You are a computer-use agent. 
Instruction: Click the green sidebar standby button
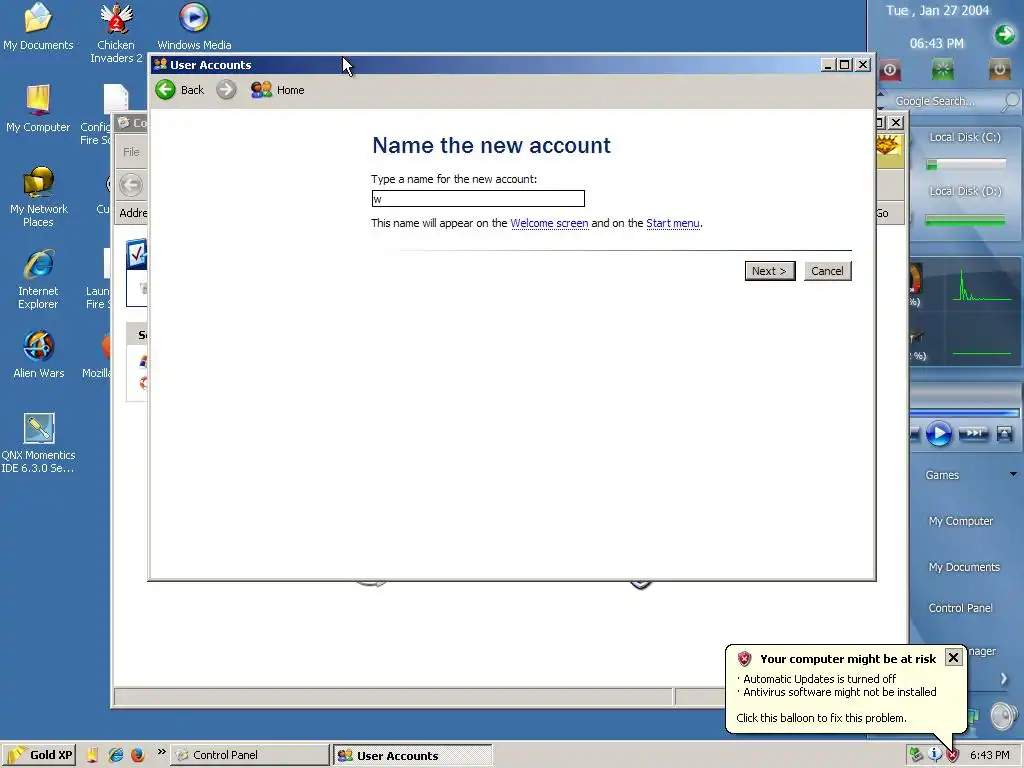click(x=942, y=69)
